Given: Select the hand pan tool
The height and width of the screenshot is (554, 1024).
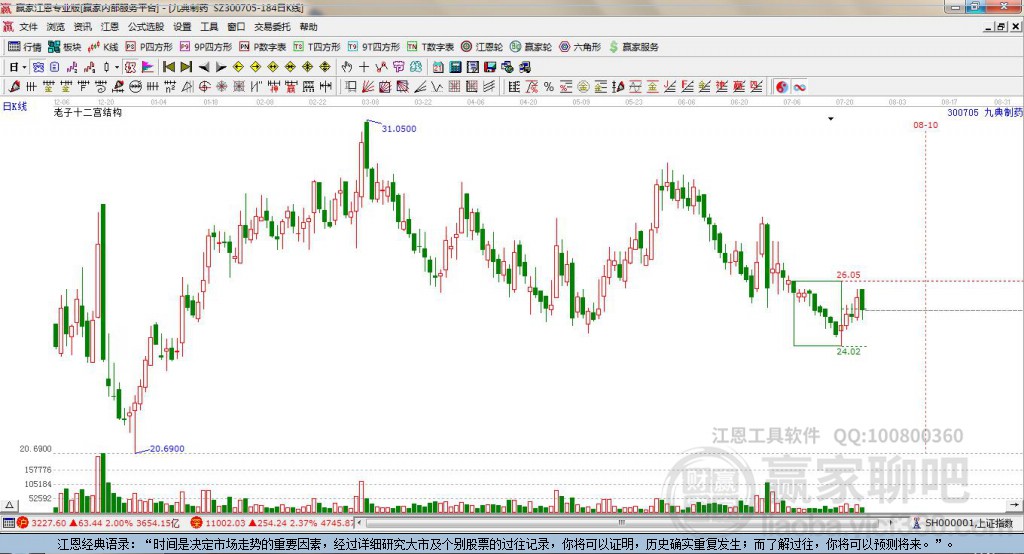Looking at the screenshot, I should 347,67.
